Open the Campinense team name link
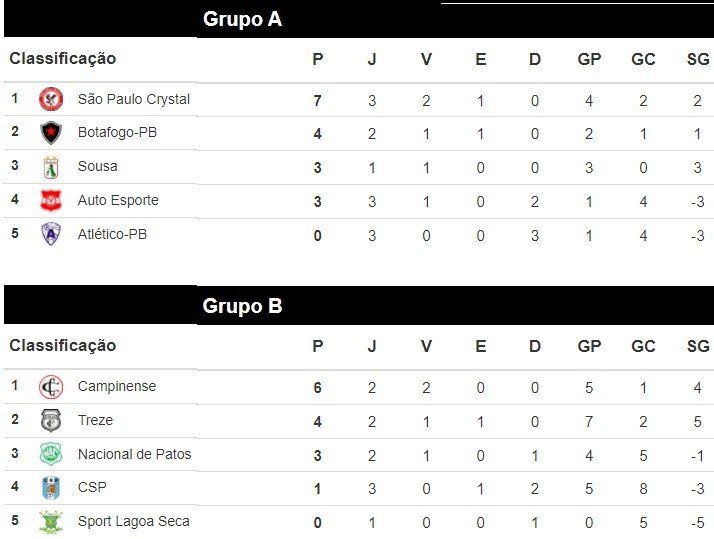The height and width of the screenshot is (539, 714). click(117, 386)
